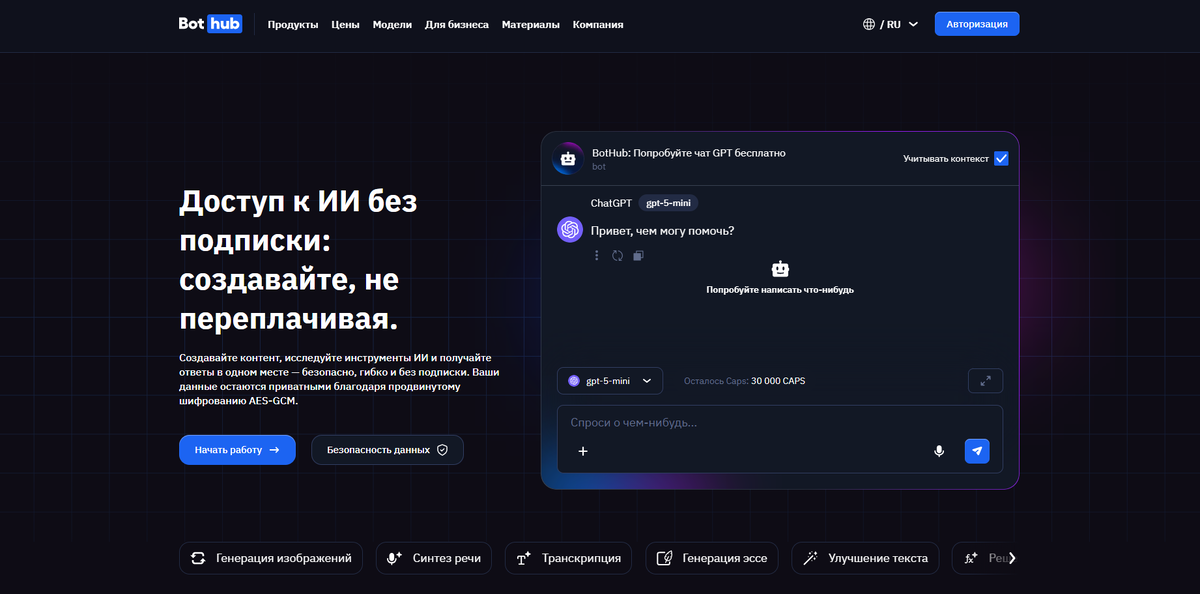Viewport: 1200px width, 594px height.
Task: Click the right arrow to see more features
Action: [1012, 558]
